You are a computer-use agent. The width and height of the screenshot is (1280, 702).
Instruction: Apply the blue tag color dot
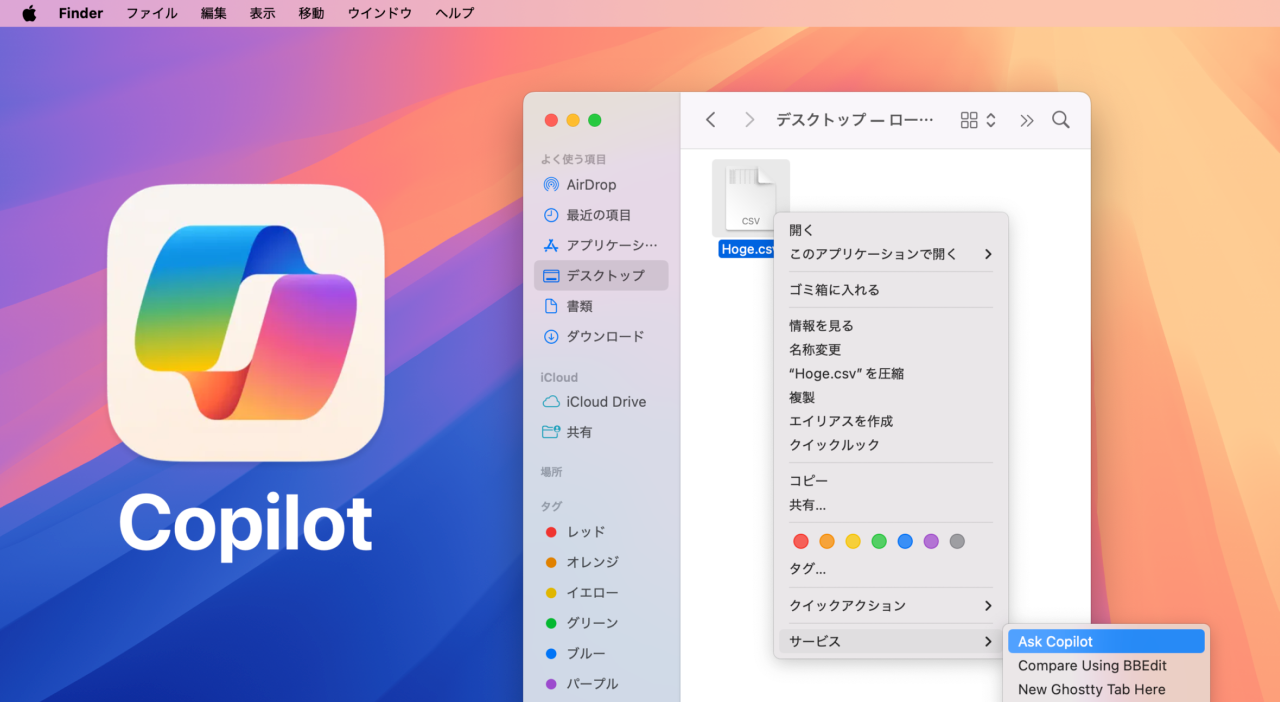click(x=905, y=541)
